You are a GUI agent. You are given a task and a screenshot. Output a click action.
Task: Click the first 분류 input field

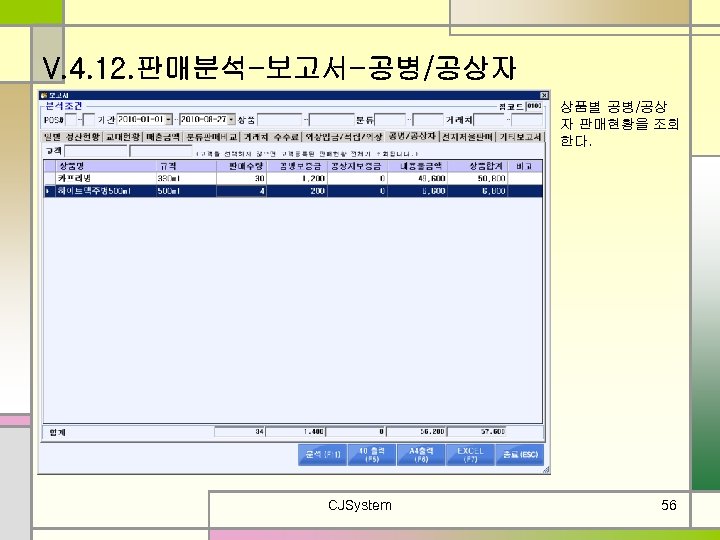click(x=390, y=120)
